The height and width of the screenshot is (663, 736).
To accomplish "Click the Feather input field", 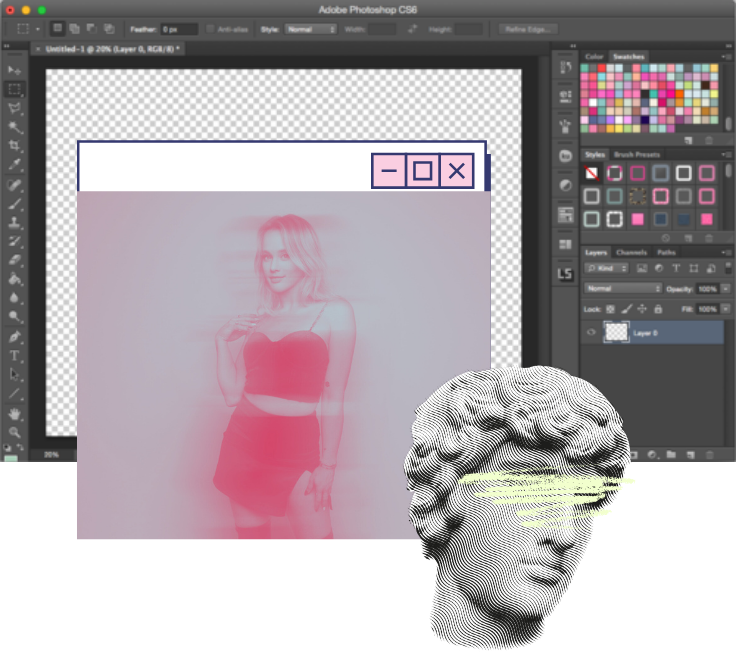I will [x=178, y=29].
